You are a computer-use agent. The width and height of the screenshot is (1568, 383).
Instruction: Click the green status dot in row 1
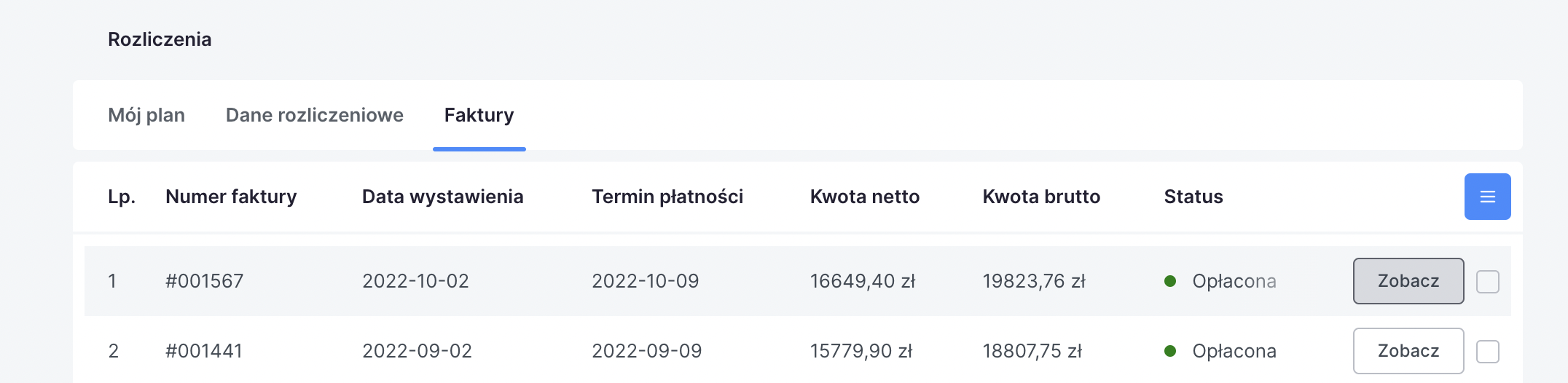[x=1170, y=281]
